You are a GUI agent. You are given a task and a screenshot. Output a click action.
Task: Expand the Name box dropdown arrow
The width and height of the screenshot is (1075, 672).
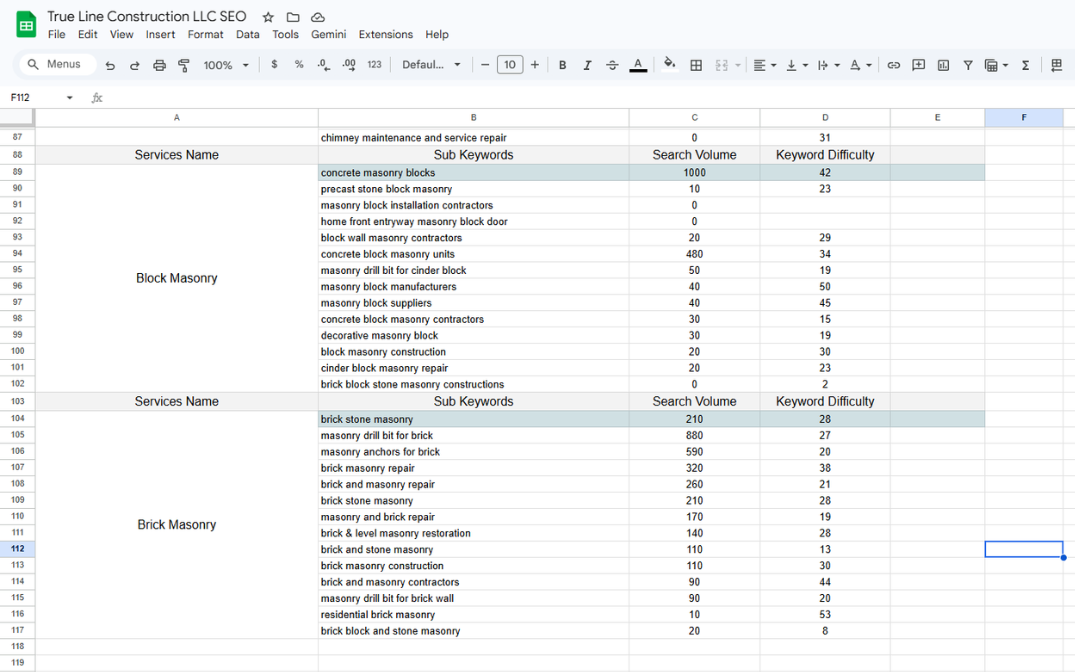coord(70,98)
